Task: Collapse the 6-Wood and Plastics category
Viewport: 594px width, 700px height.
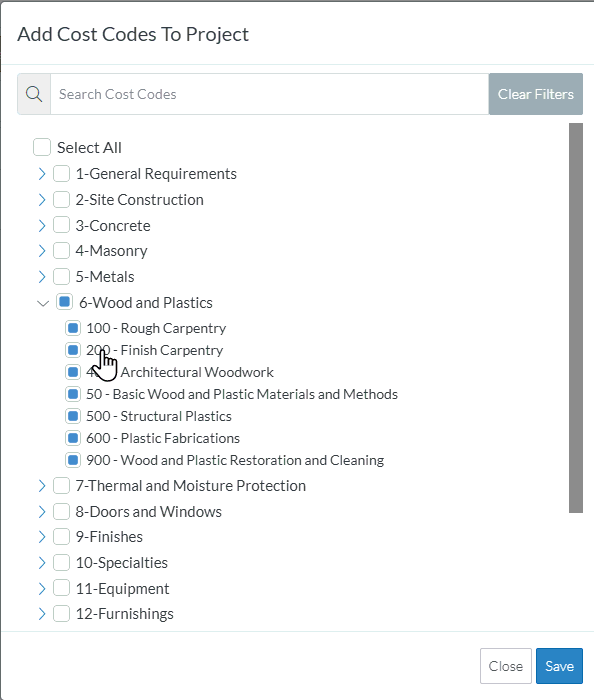Action: point(43,304)
